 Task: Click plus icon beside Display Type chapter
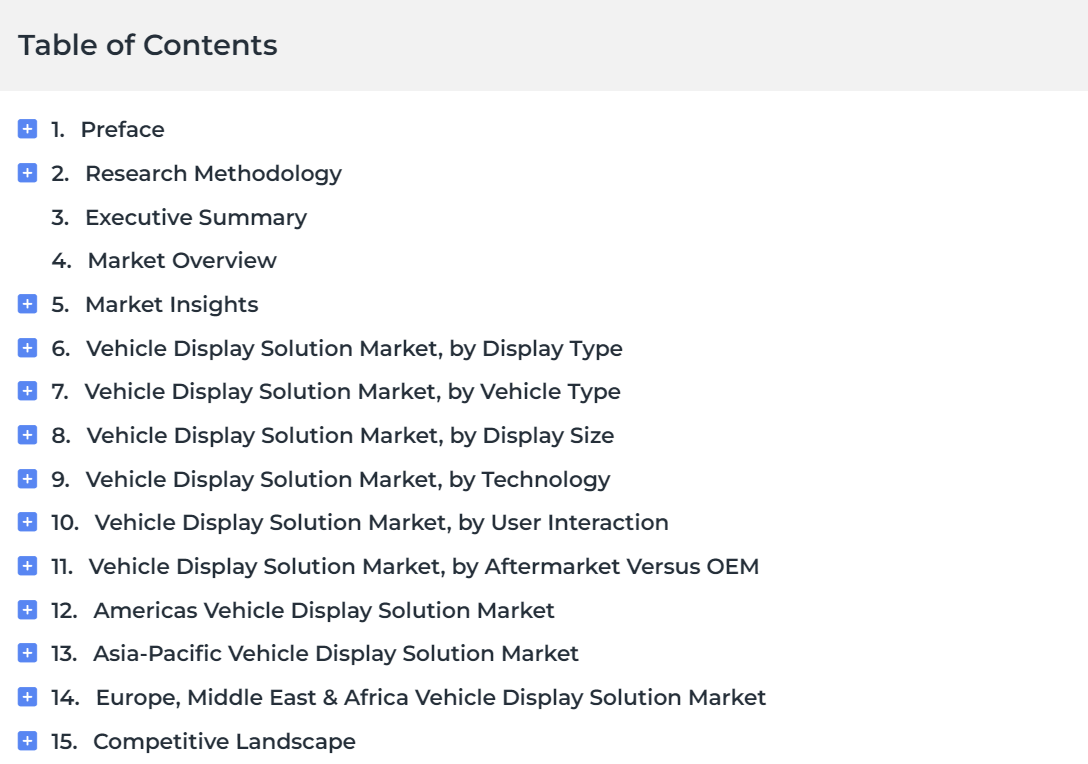pyautogui.click(x=27, y=348)
